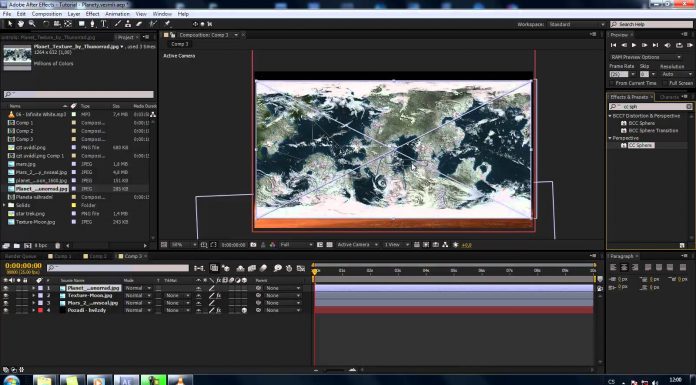The width and height of the screenshot is (696, 385).
Task: Open the Full resolution dropdown in viewer
Action: tap(296, 245)
